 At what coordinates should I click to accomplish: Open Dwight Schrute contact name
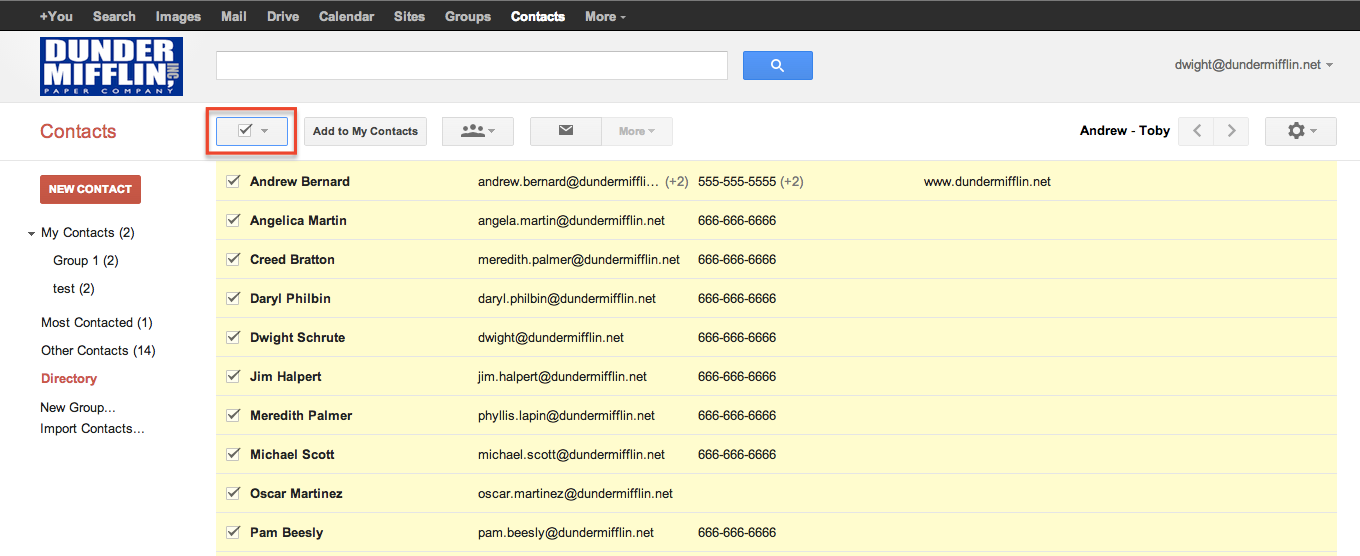tap(297, 338)
